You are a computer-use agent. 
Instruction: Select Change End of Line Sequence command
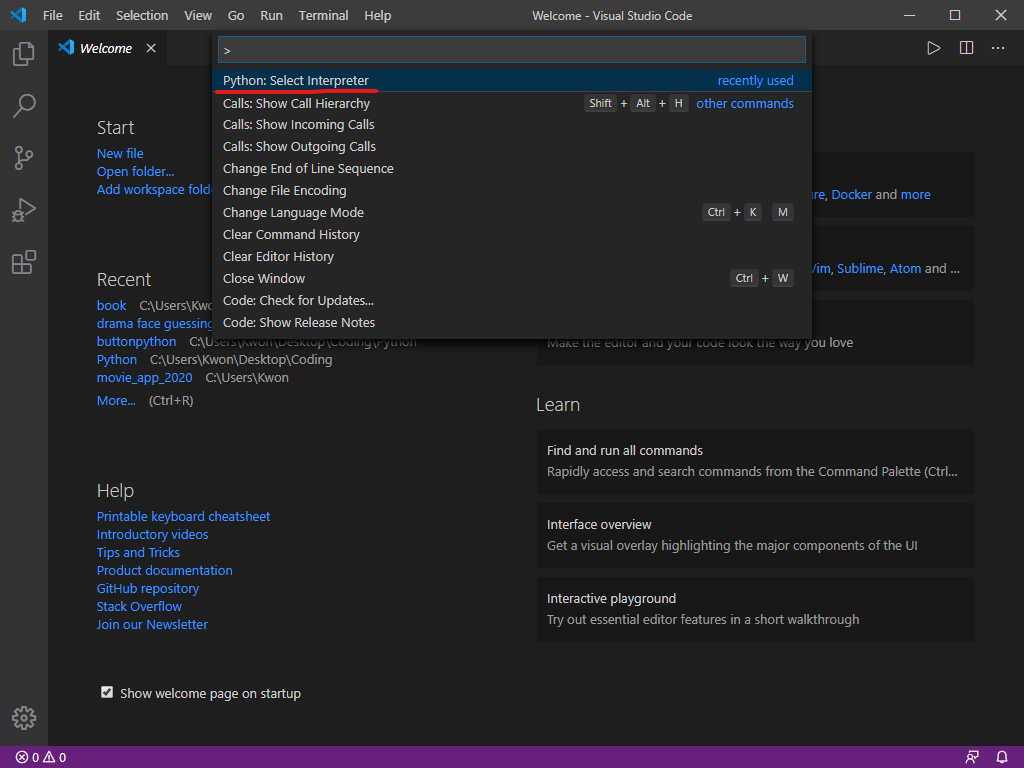[512, 168]
